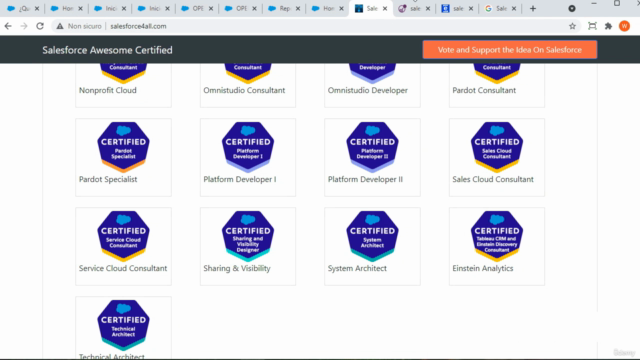Image resolution: width=640 pixels, height=360 pixels.
Task: Click the Pardot Specialist label text
Action: [x=108, y=179]
